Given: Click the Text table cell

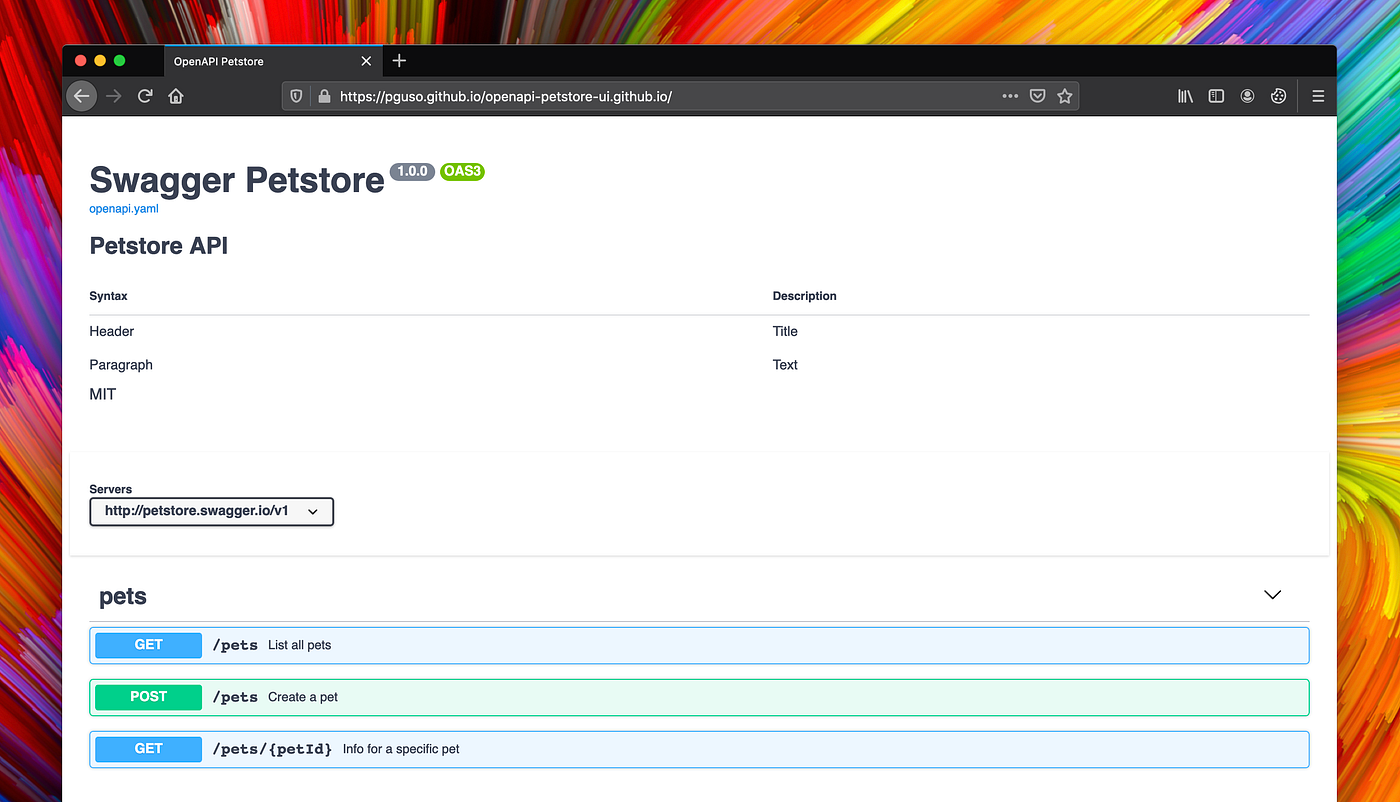Looking at the screenshot, I should 785,365.
